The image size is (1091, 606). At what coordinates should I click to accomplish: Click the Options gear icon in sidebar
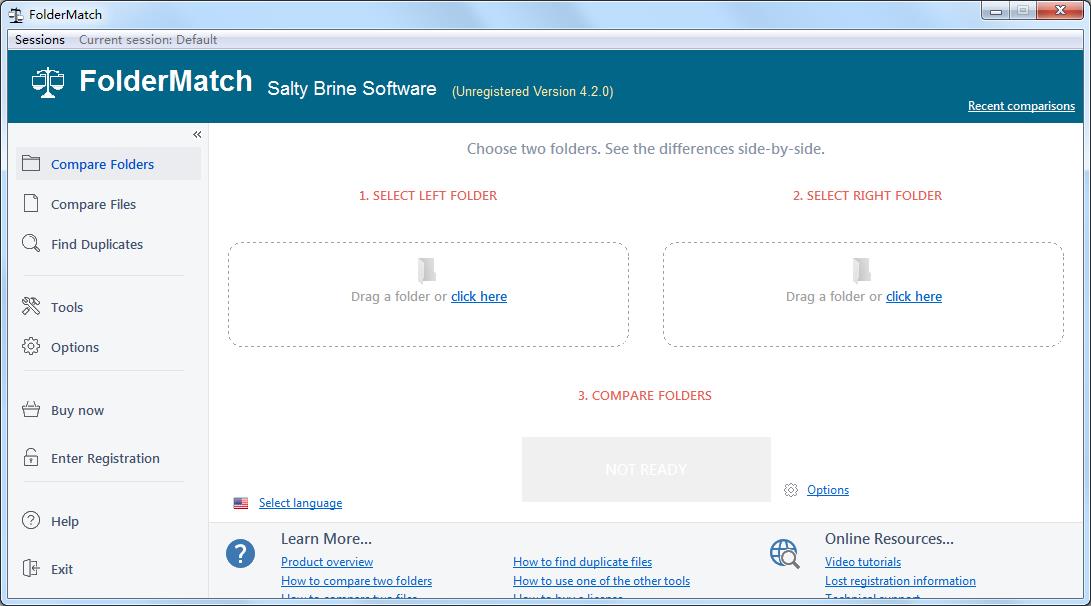click(31, 346)
